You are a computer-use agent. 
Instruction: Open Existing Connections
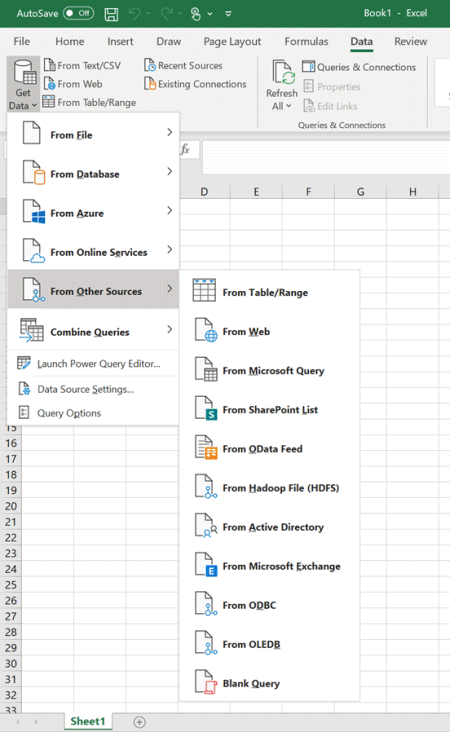(x=195, y=84)
